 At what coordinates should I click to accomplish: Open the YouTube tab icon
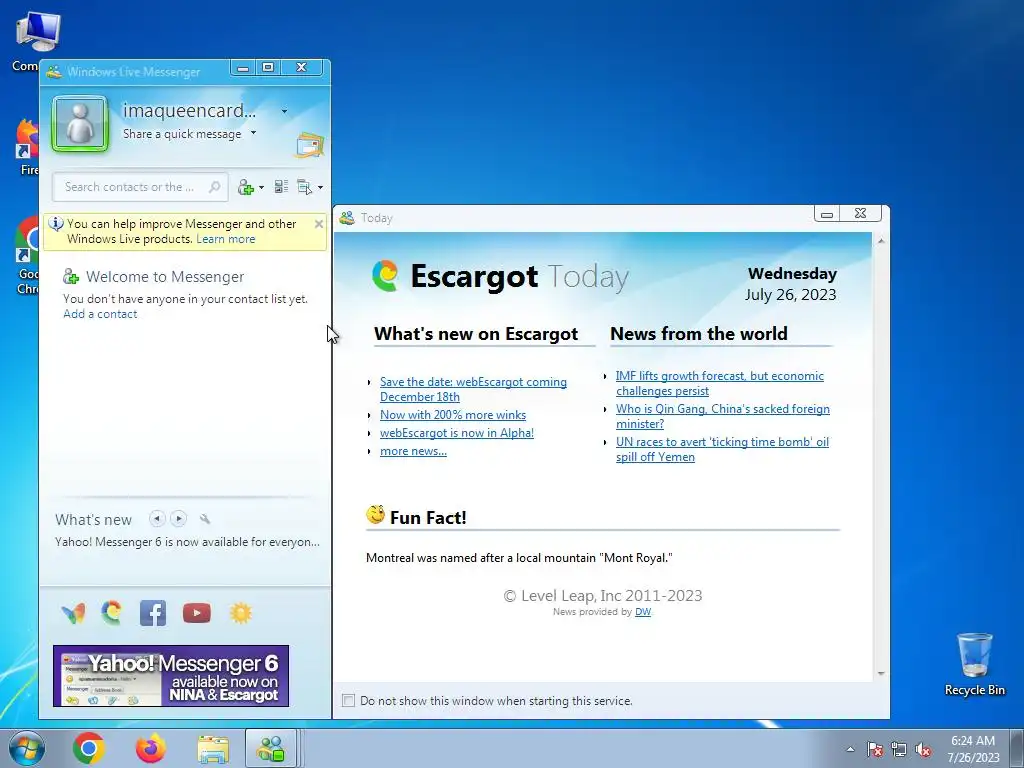click(197, 613)
